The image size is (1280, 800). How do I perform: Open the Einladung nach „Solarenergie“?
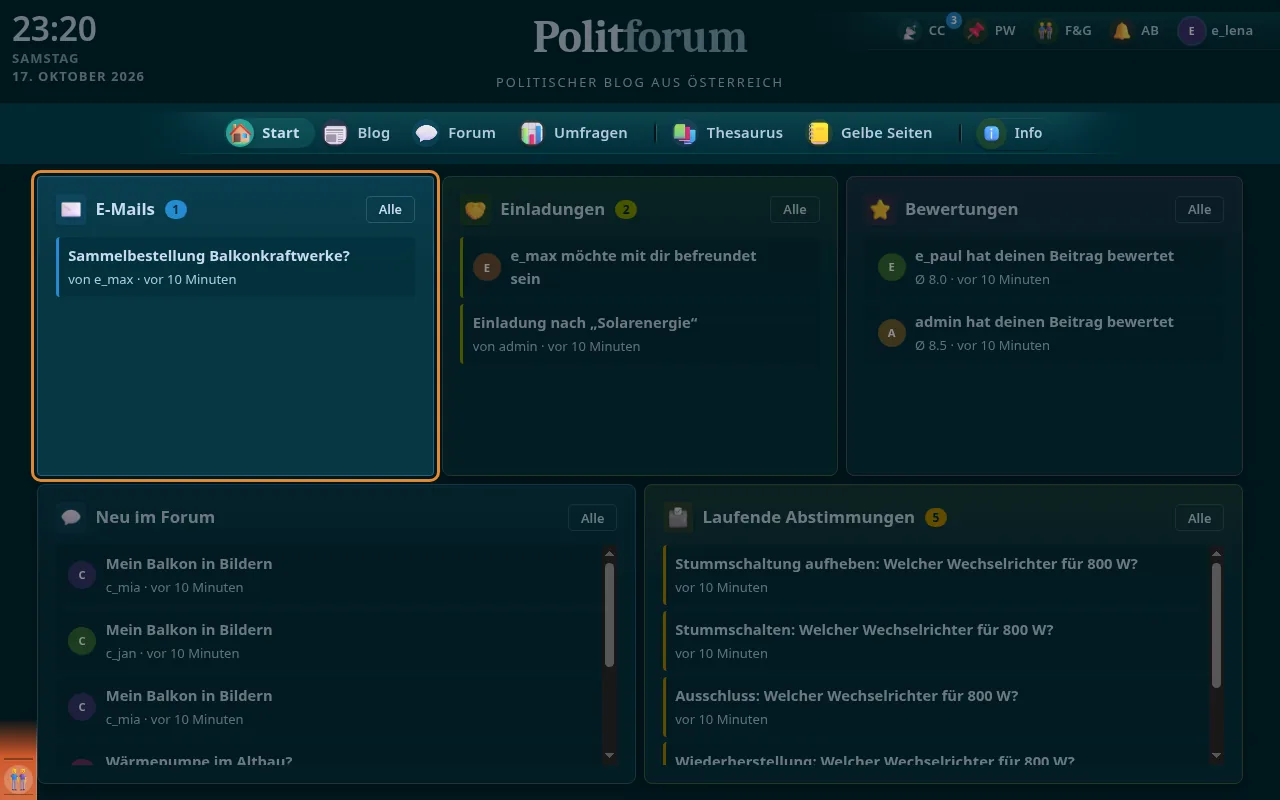click(640, 334)
